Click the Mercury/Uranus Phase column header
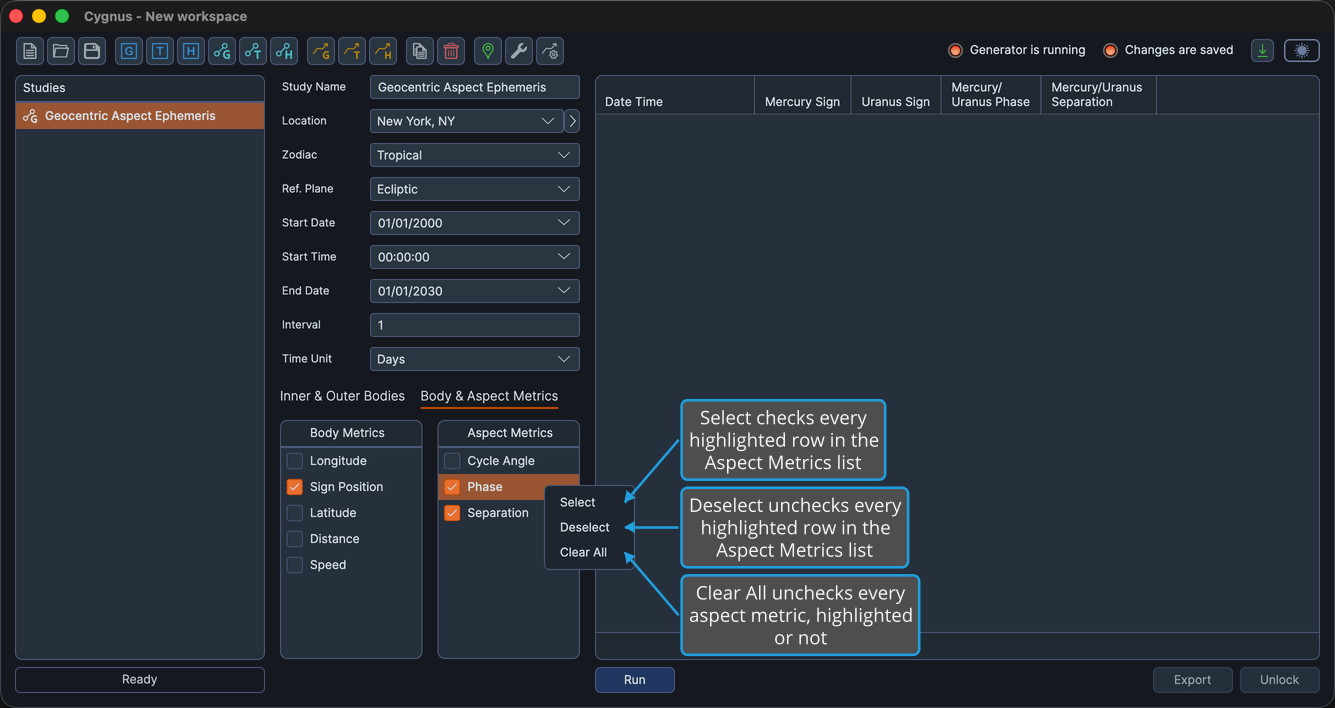The width and height of the screenshot is (1335, 708). point(991,96)
